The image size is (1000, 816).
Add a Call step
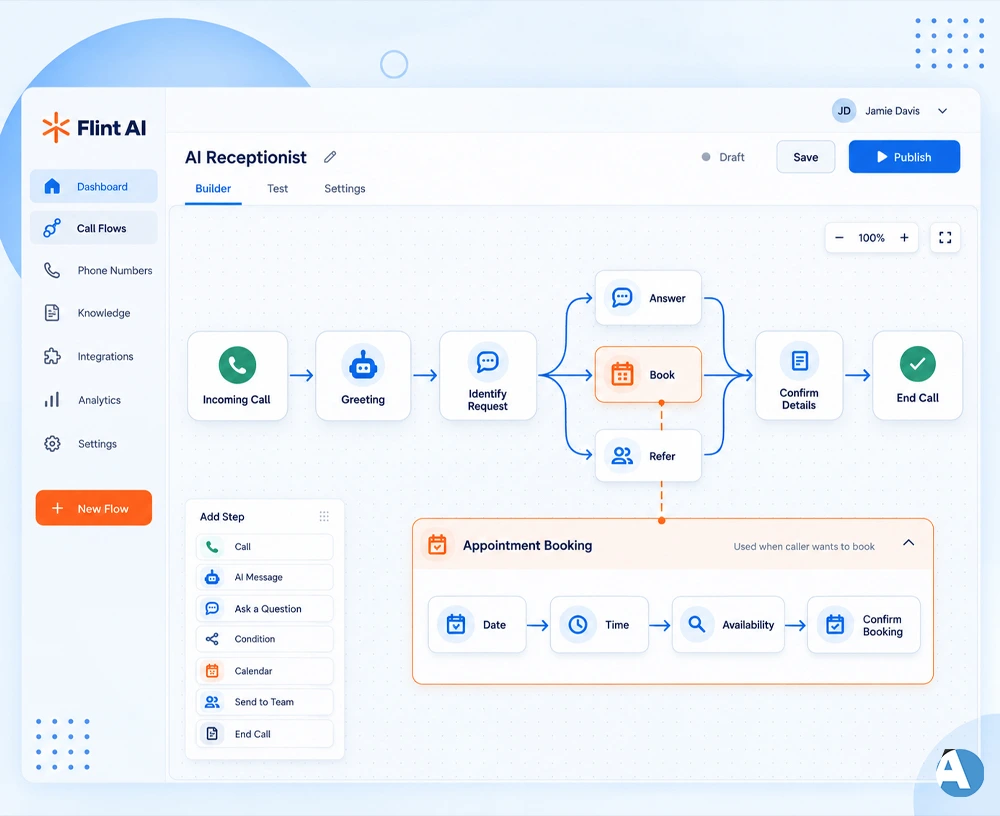click(x=264, y=547)
